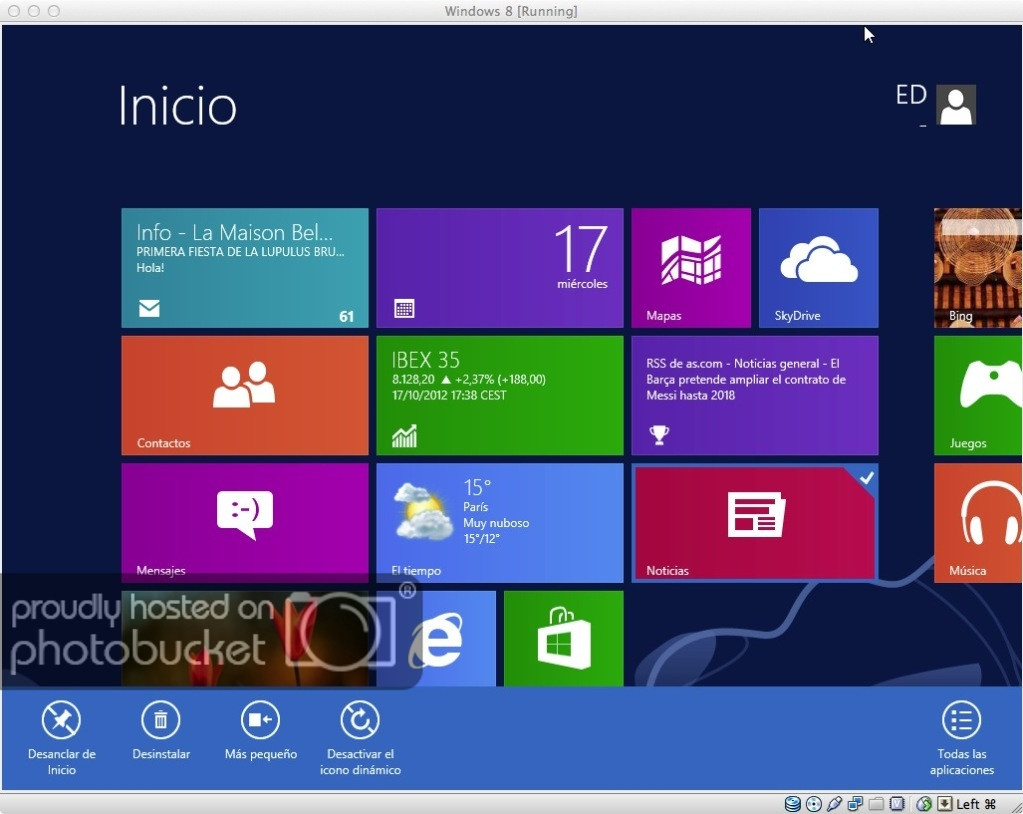Open the Juegos Xbox tile
Viewport: 1023px width, 814px height.
978,395
